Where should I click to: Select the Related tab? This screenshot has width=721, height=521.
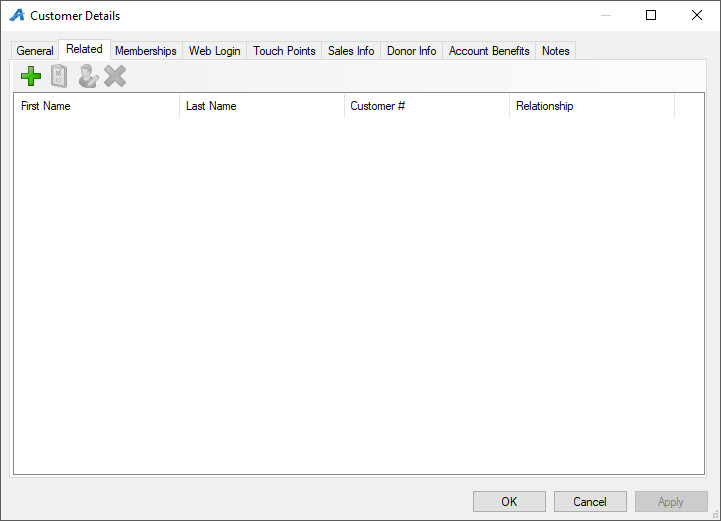click(84, 49)
